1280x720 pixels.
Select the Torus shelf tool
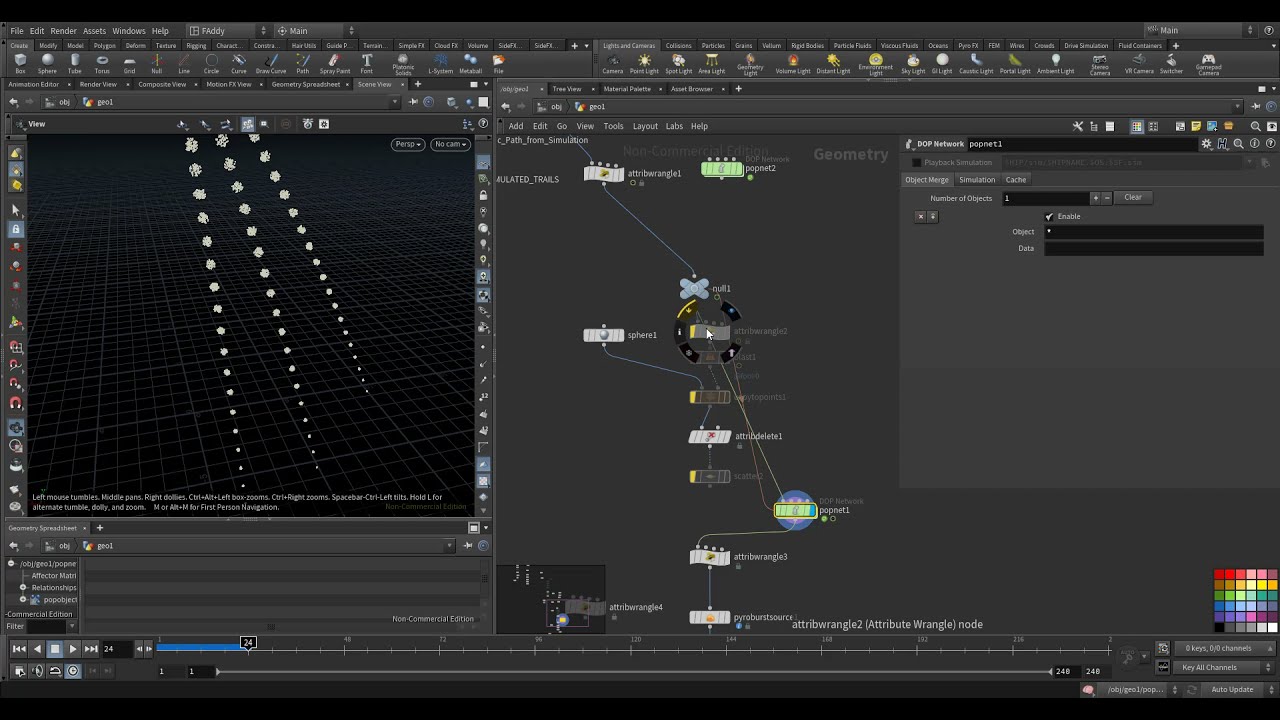tap(102, 64)
